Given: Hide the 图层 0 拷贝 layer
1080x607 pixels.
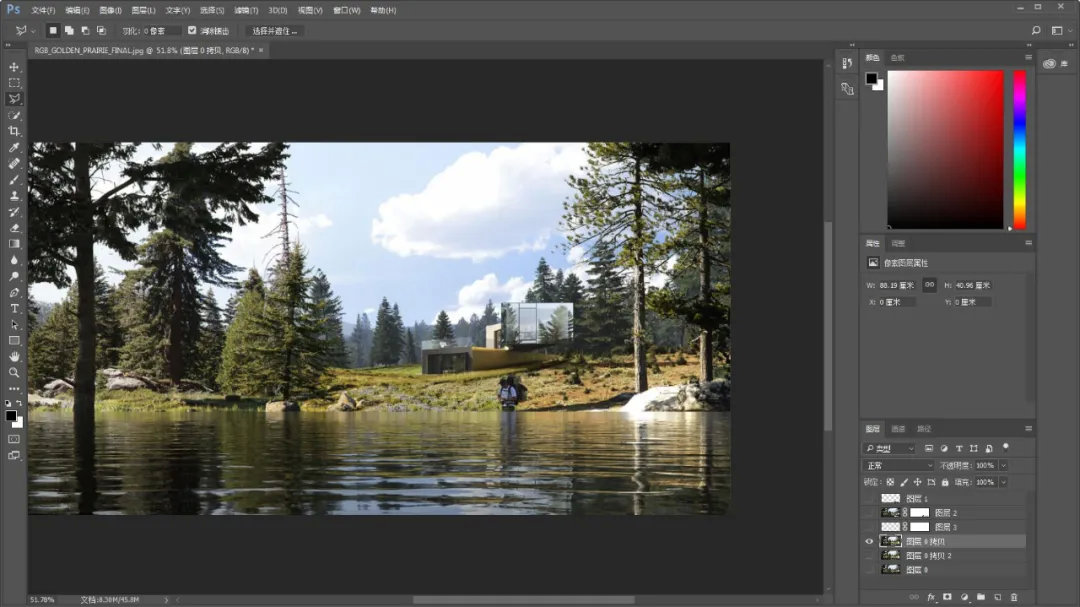Looking at the screenshot, I should [x=868, y=541].
